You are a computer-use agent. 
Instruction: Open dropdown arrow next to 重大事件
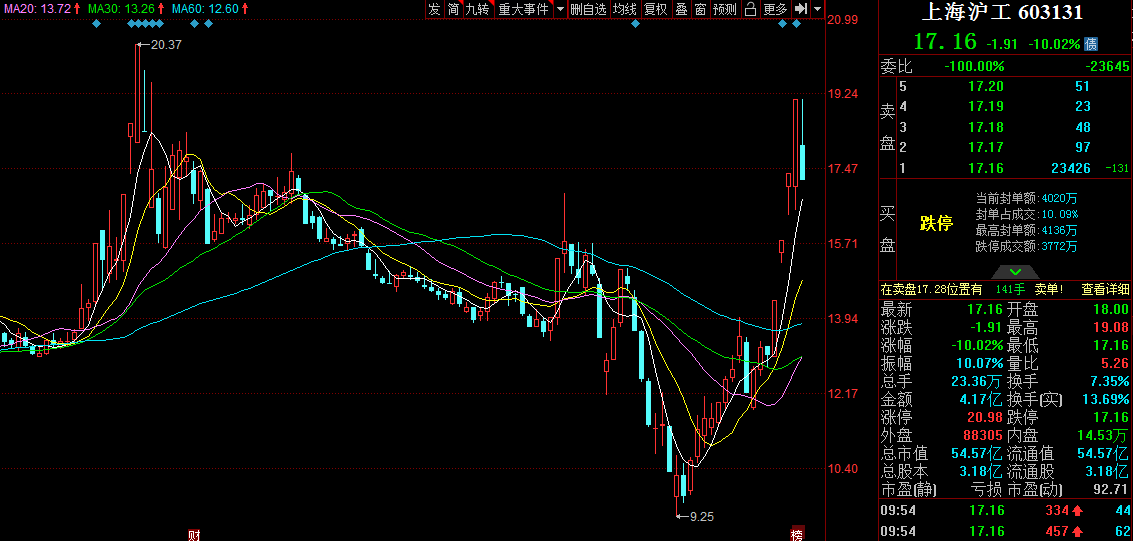tap(560, 9)
